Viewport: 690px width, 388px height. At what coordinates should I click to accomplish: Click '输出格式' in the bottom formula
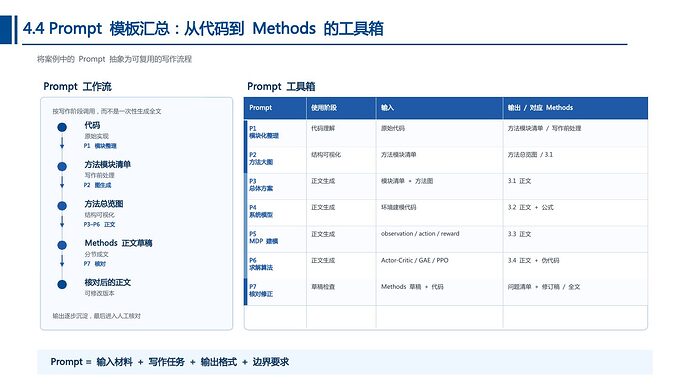(219, 362)
